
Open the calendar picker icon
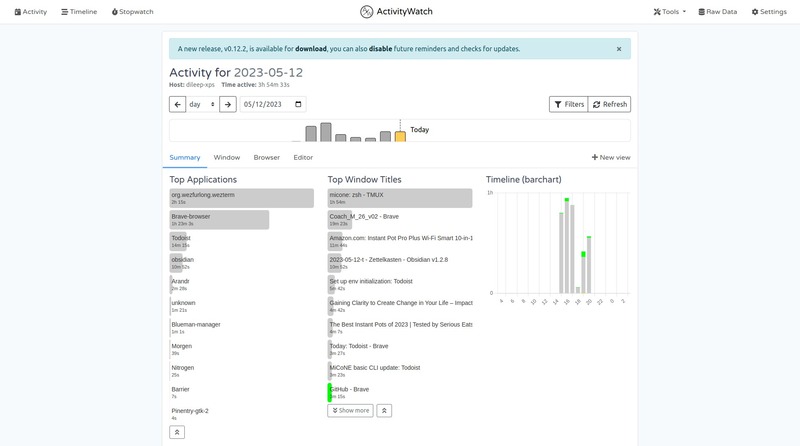298,104
